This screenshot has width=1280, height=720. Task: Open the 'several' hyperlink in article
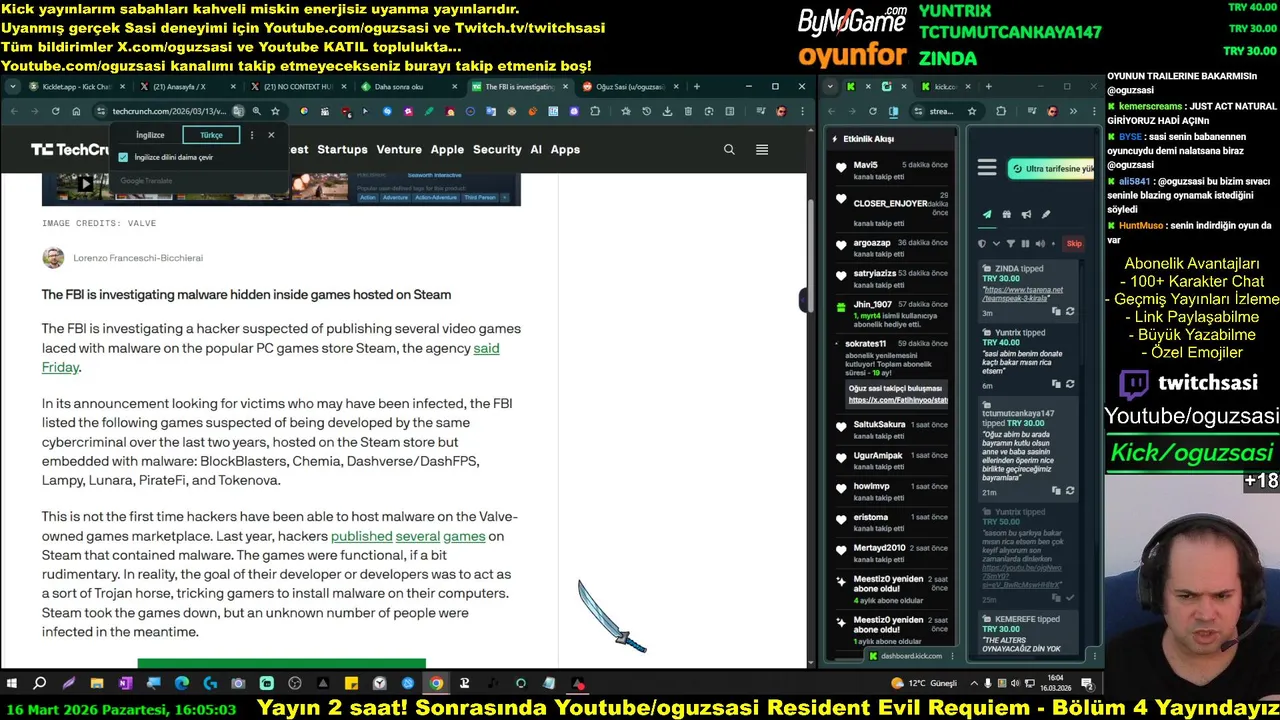click(417, 536)
